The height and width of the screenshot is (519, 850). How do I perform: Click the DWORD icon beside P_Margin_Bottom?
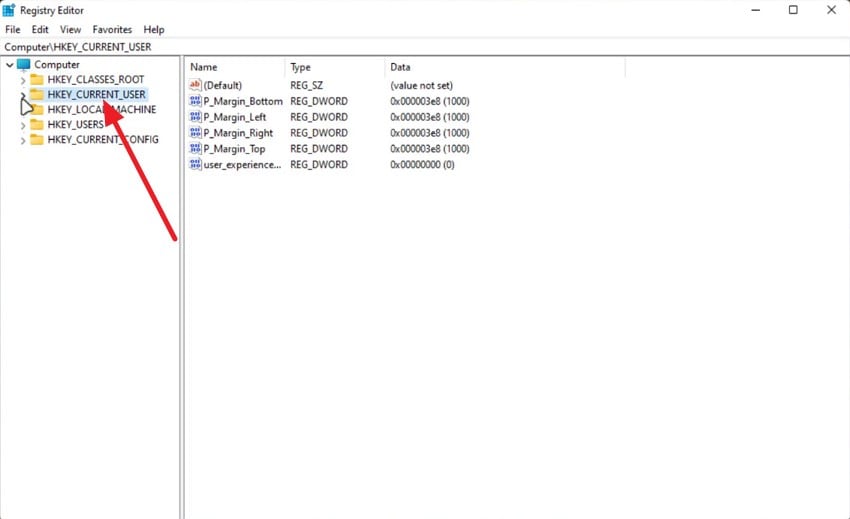tap(195, 101)
